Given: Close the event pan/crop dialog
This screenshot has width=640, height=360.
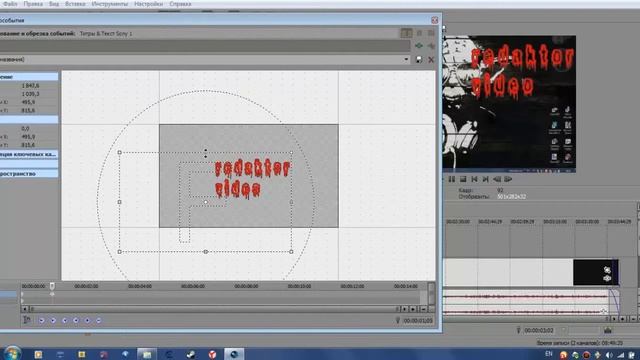Looking at the screenshot, I should click(x=435, y=20).
